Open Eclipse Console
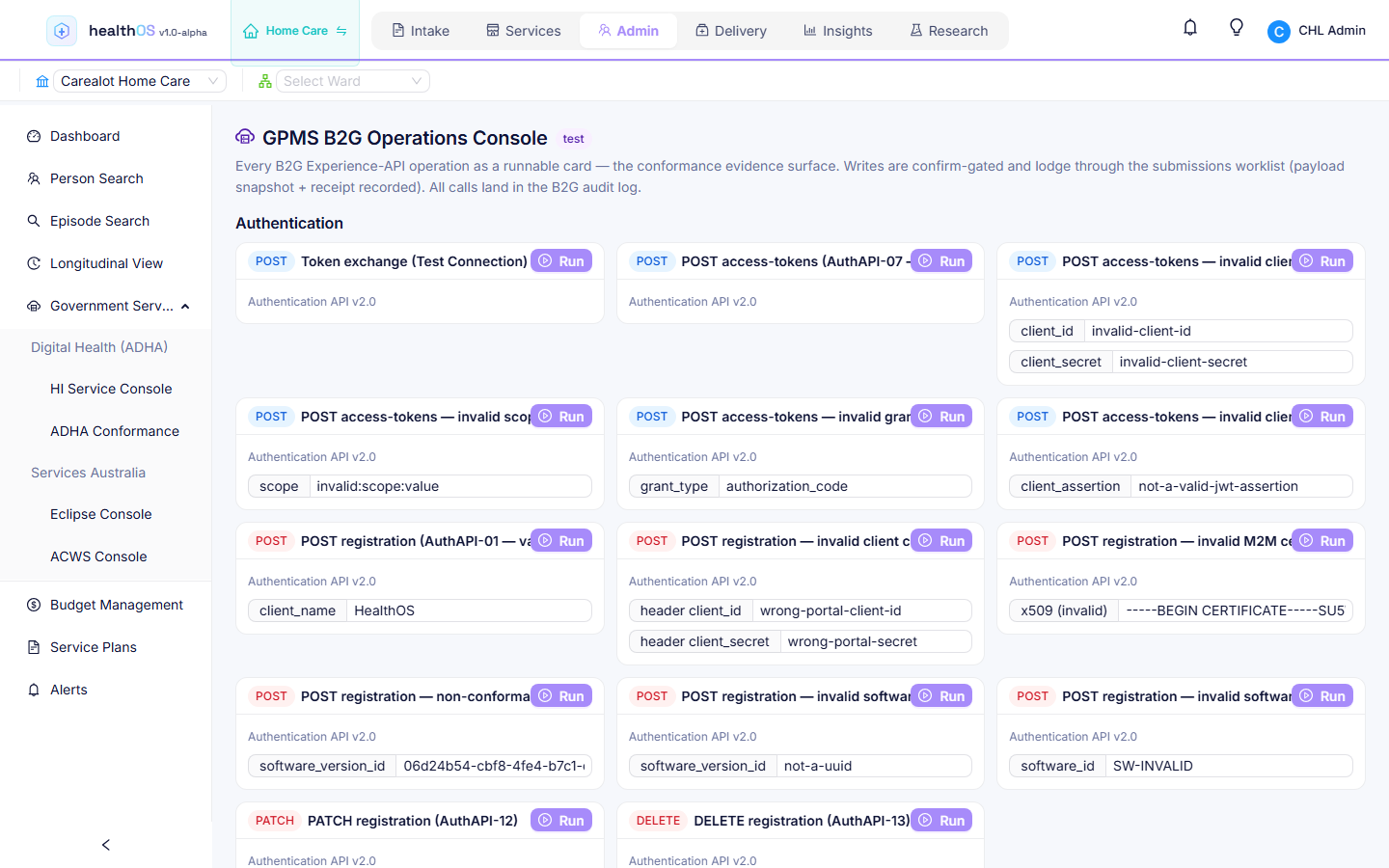The width and height of the screenshot is (1389, 868). (x=101, y=514)
